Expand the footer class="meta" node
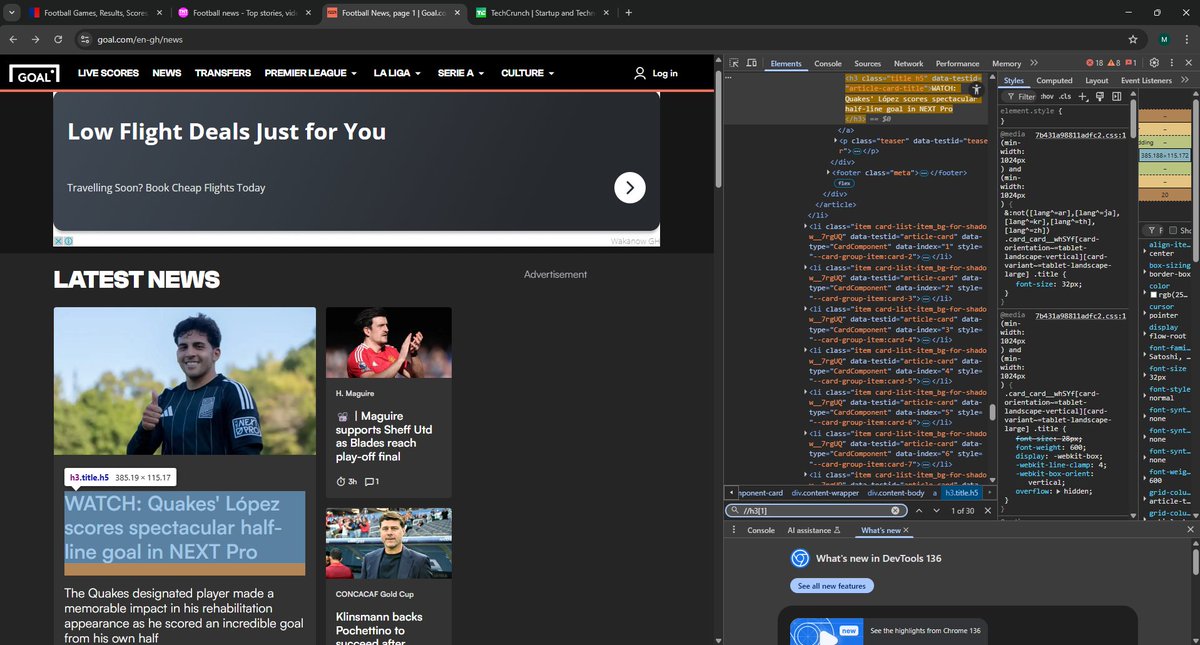Image resolution: width=1200 pixels, height=645 pixels. click(828, 173)
